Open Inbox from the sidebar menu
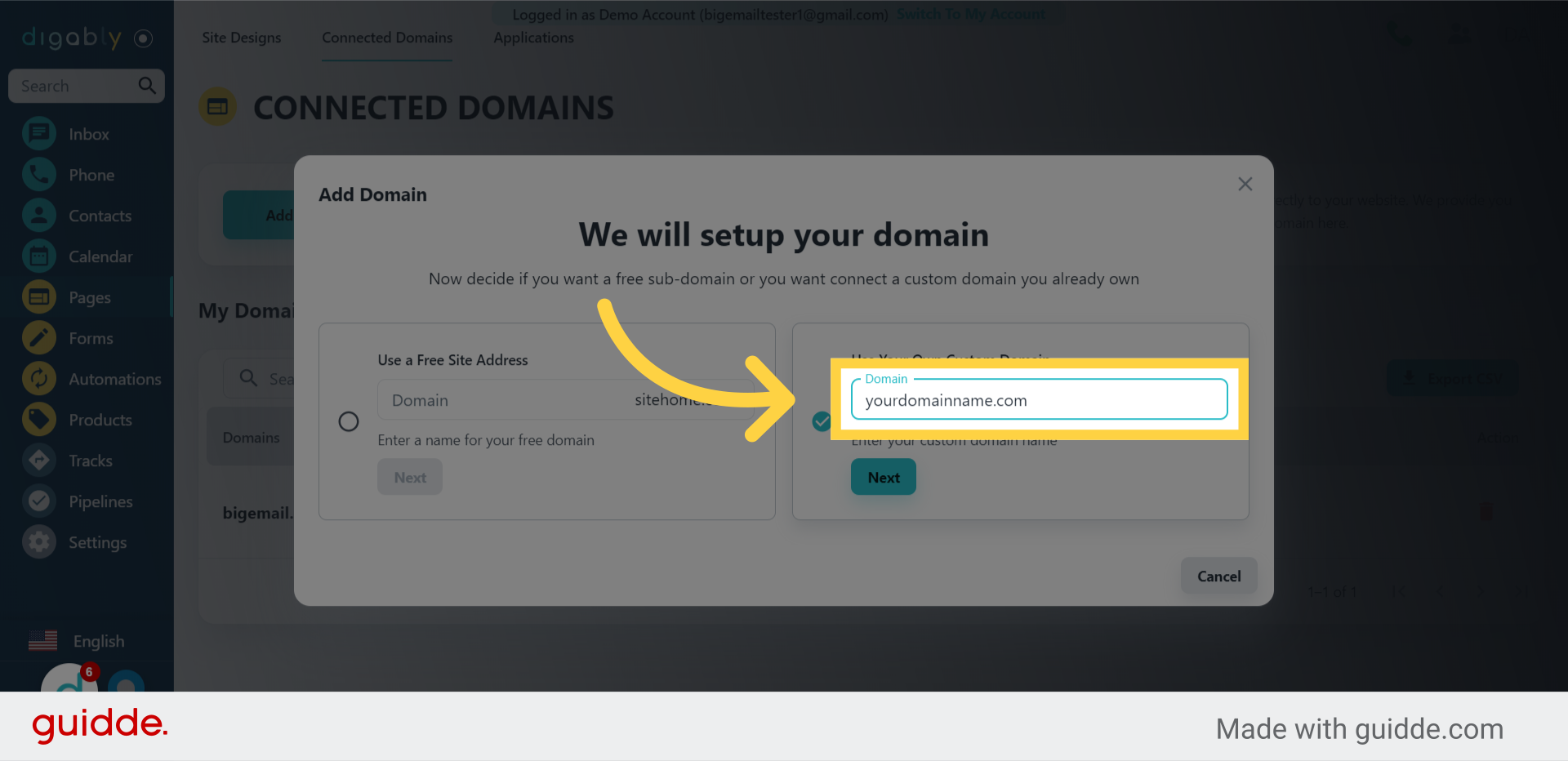This screenshot has width=1568, height=761. (x=89, y=134)
